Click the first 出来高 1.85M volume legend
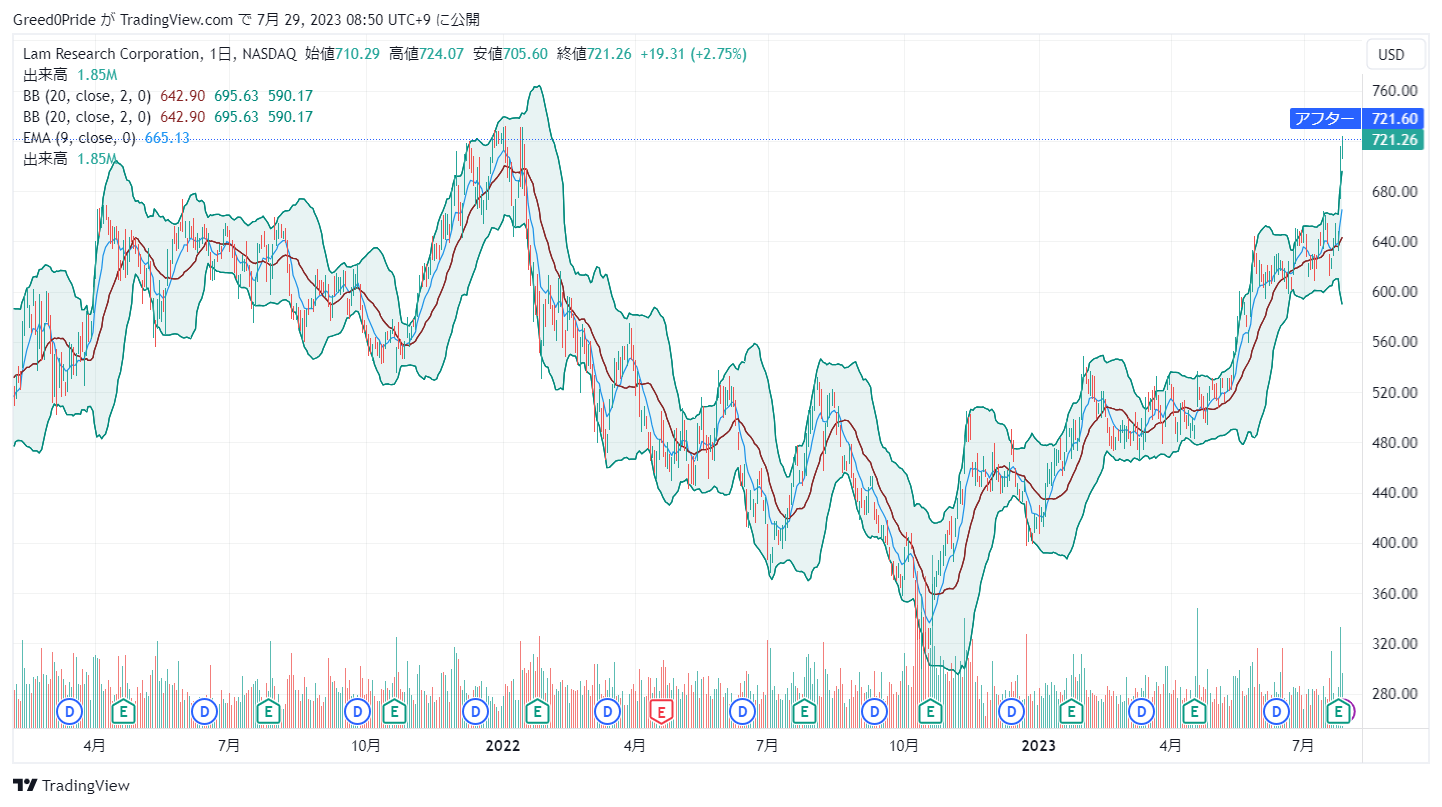This screenshot has width=1442, height=807. coord(70,75)
